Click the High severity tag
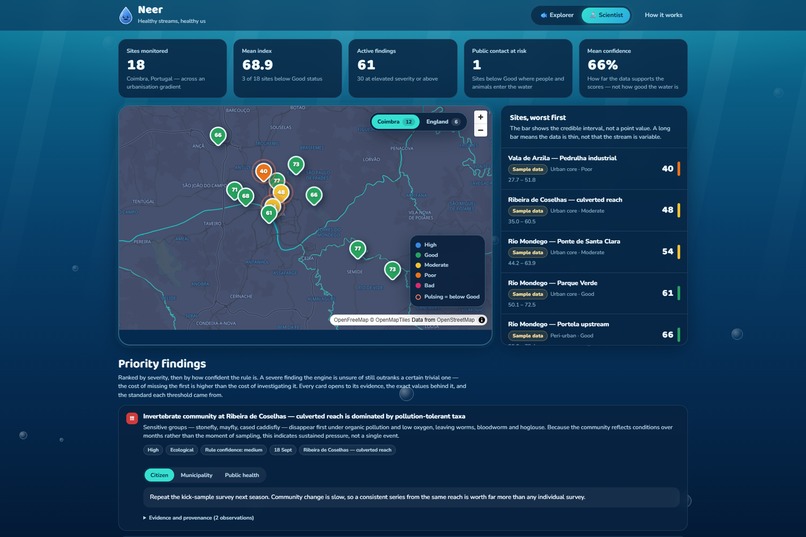 (x=153, y=450)
